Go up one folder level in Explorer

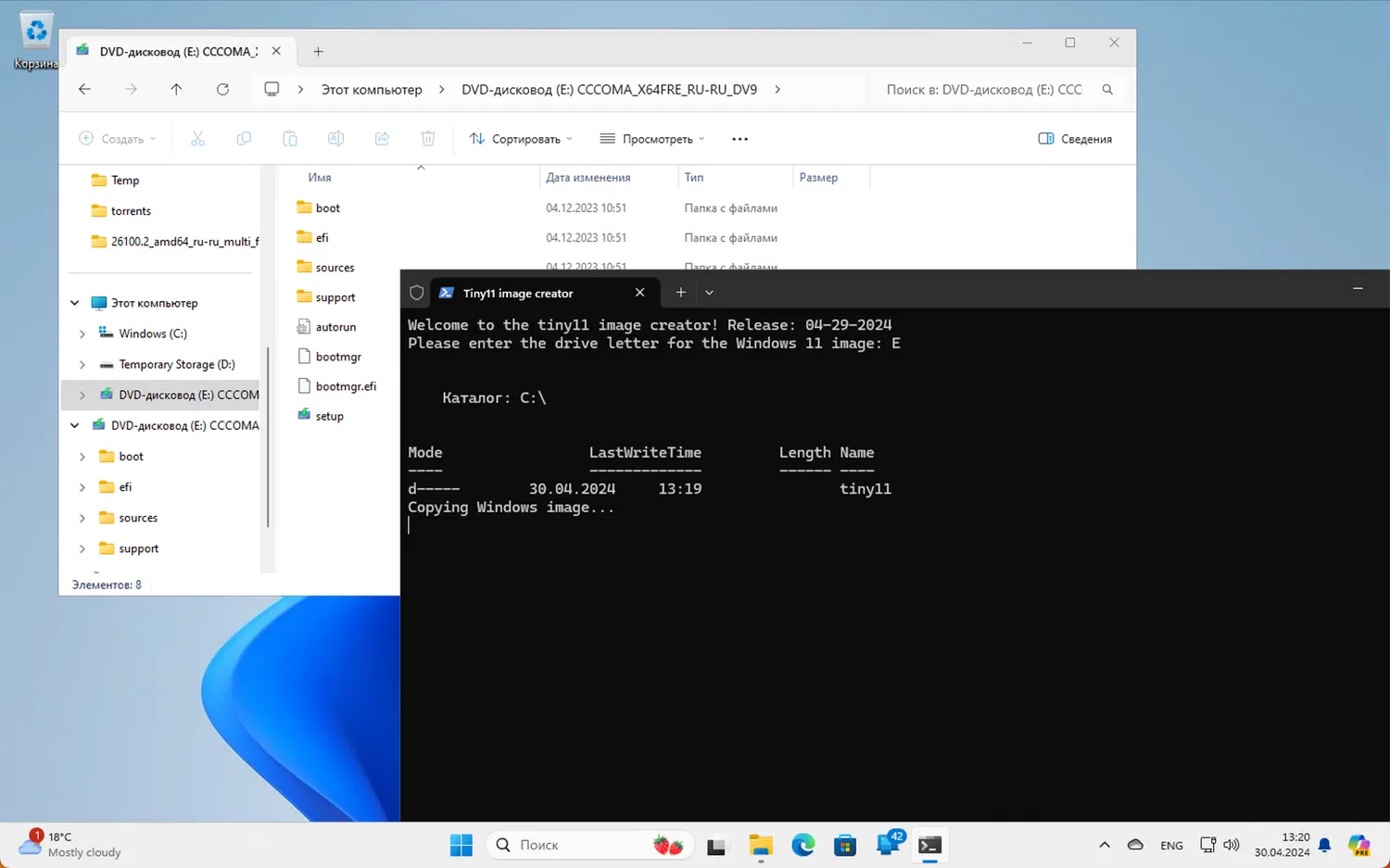[176, 89]
